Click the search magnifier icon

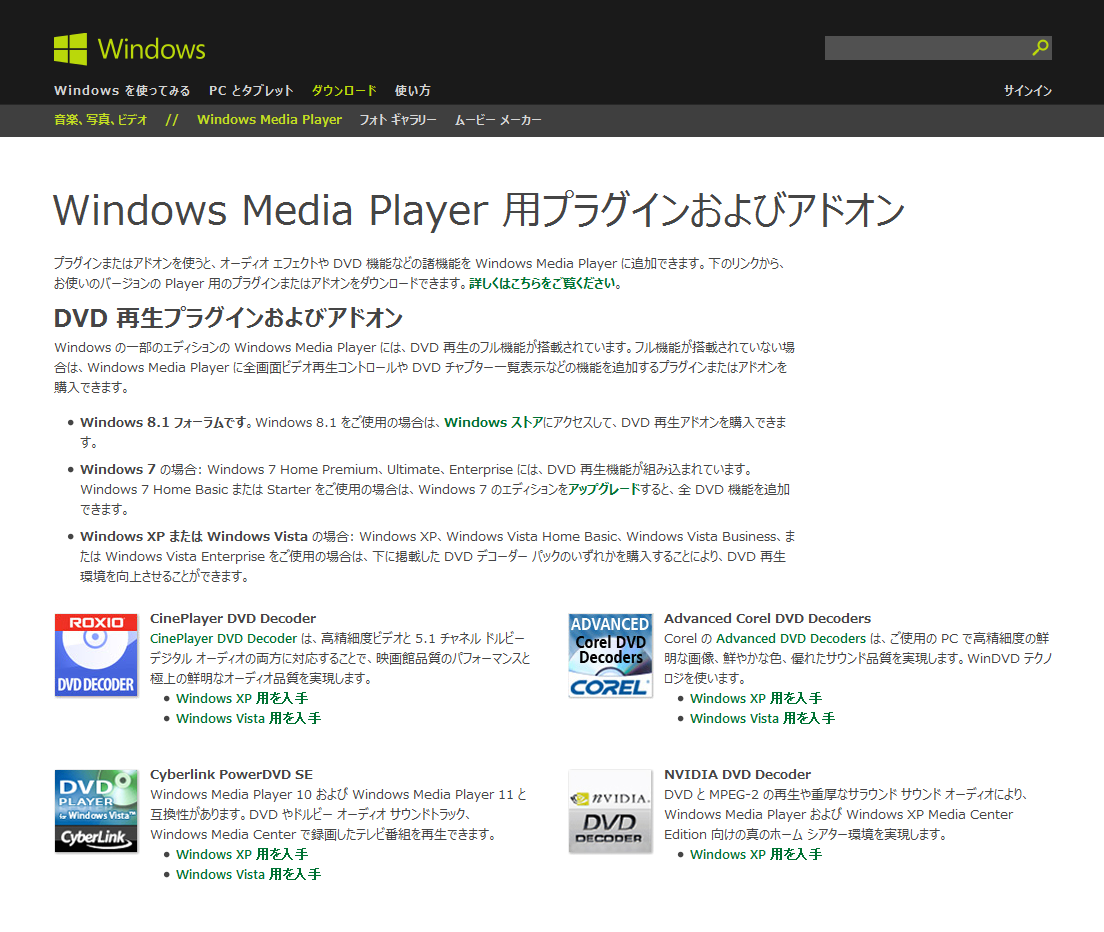pos(1041,48)
